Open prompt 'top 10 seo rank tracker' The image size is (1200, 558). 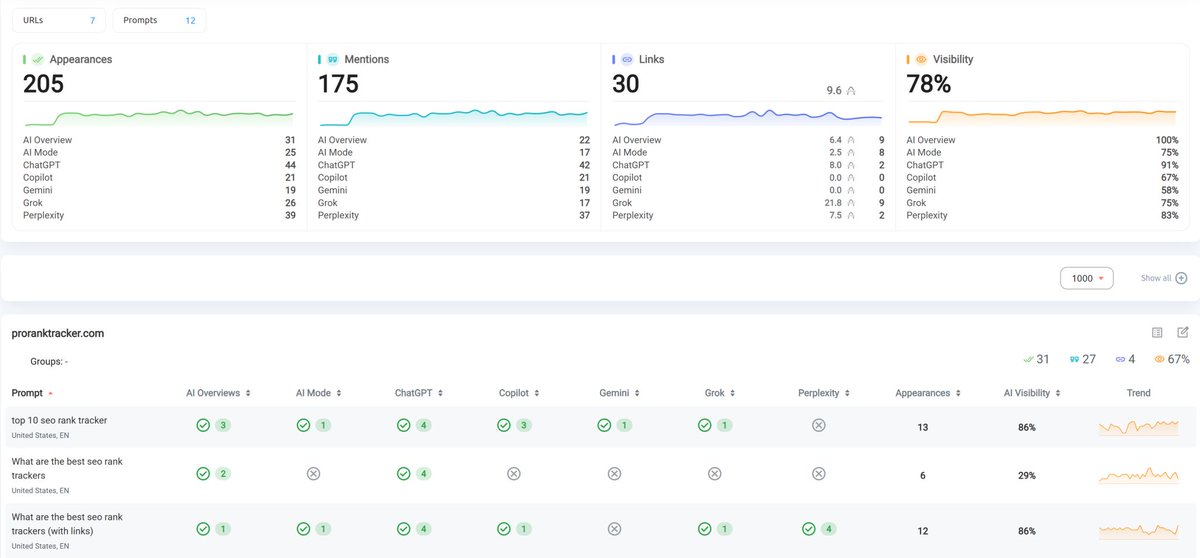tap(59, 420)
